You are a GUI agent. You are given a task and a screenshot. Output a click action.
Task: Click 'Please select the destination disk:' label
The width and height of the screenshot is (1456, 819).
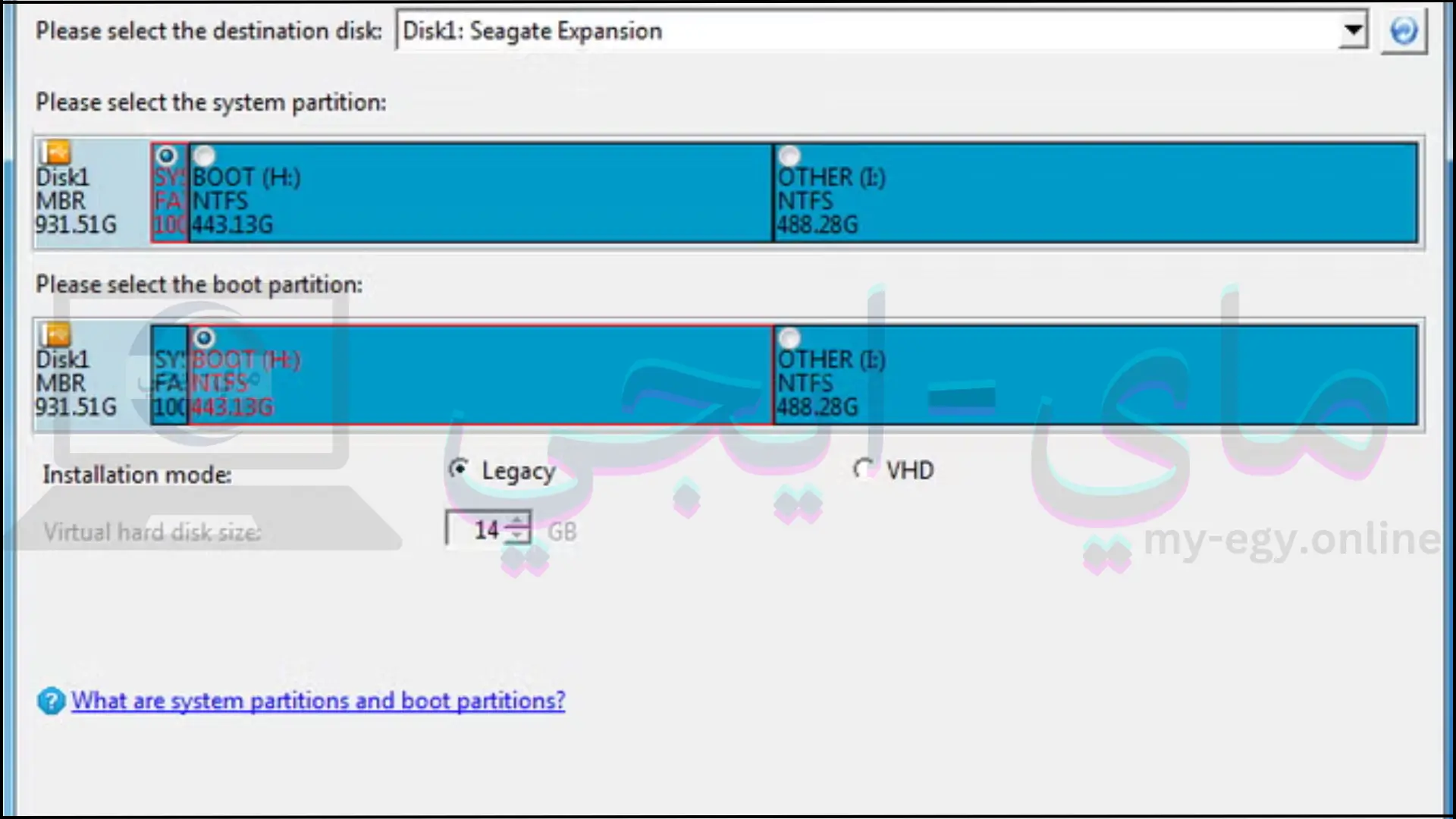[209, 31]
